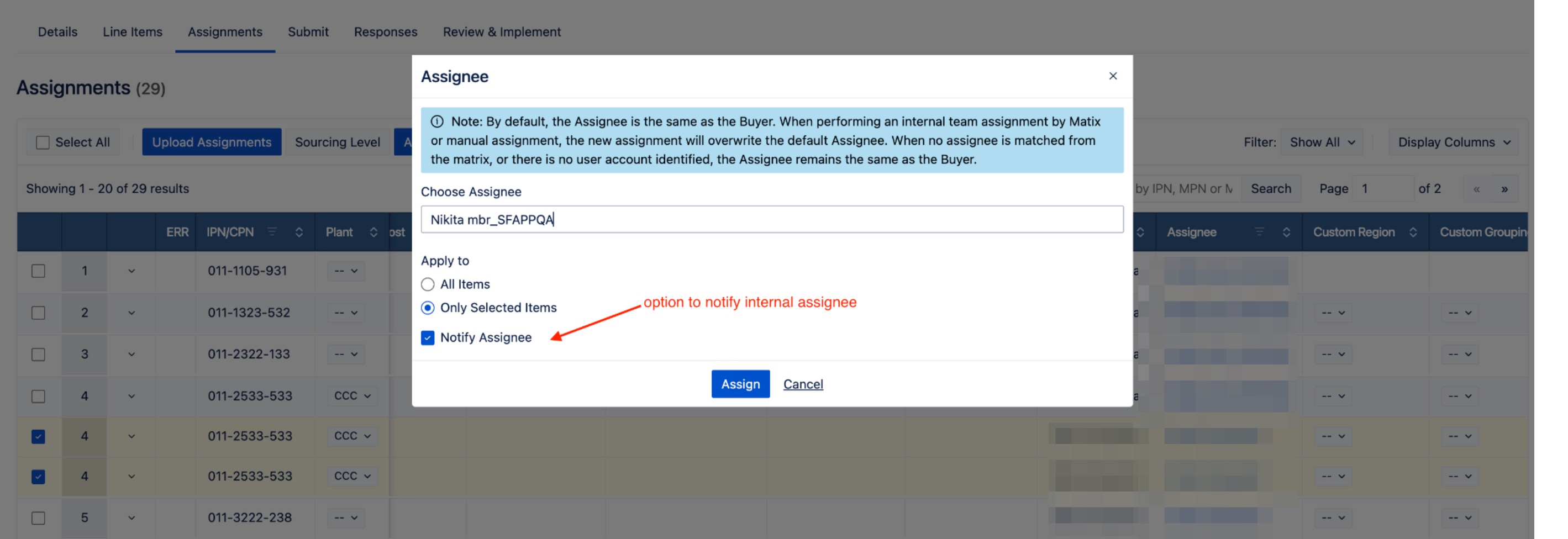Click the Cancel link in dialog
This screenshot has width=1568, height=539.
pyautogui.click(x=803, y=384)
